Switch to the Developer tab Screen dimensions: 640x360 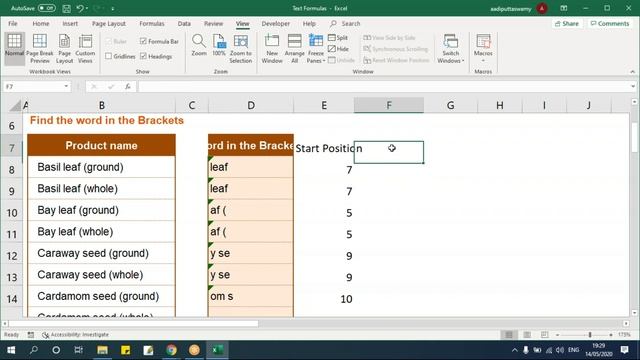click(x=276, y=24)
